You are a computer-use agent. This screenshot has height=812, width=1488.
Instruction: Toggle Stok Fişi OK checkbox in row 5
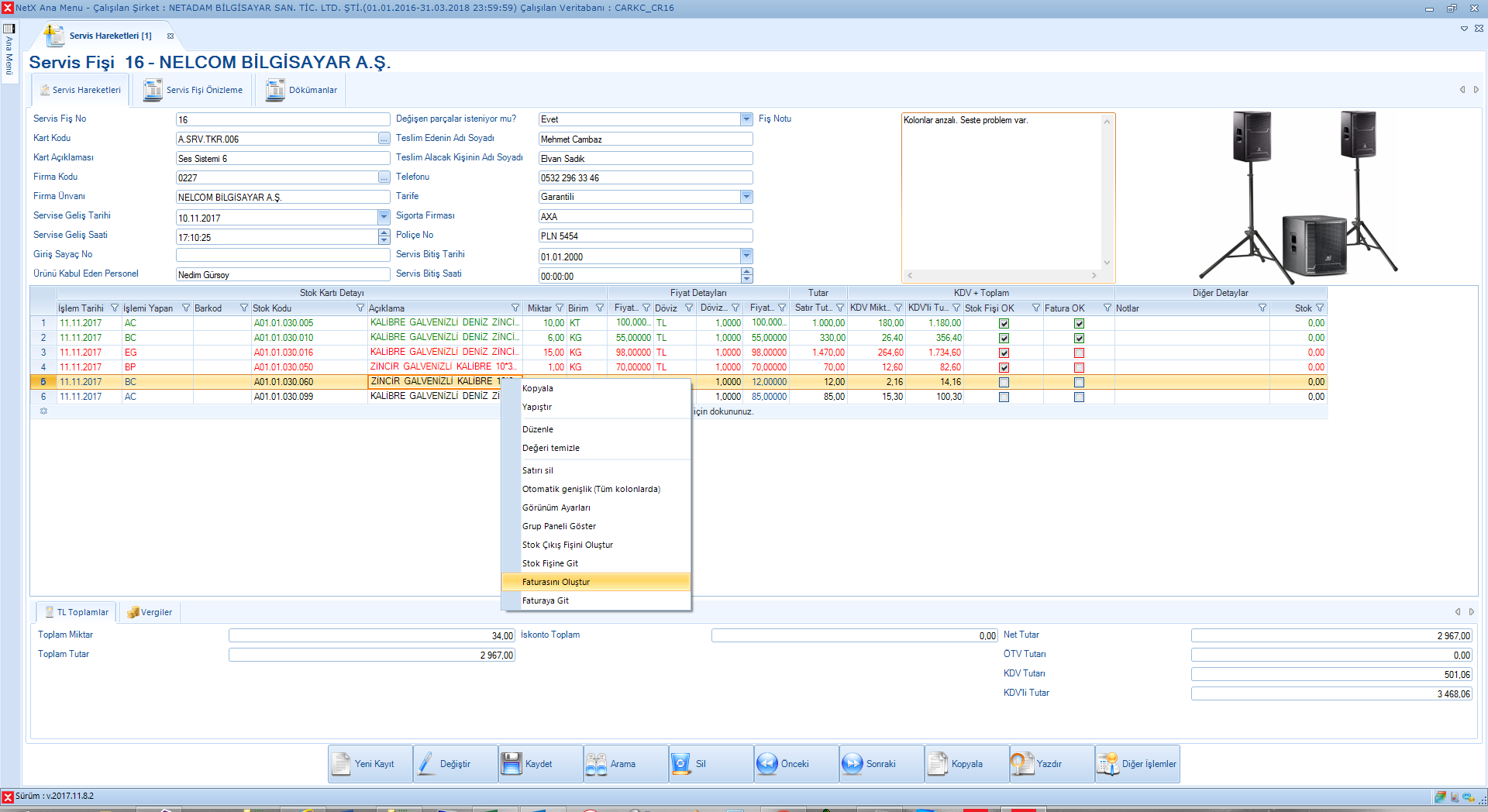[x=1004, y=382]
